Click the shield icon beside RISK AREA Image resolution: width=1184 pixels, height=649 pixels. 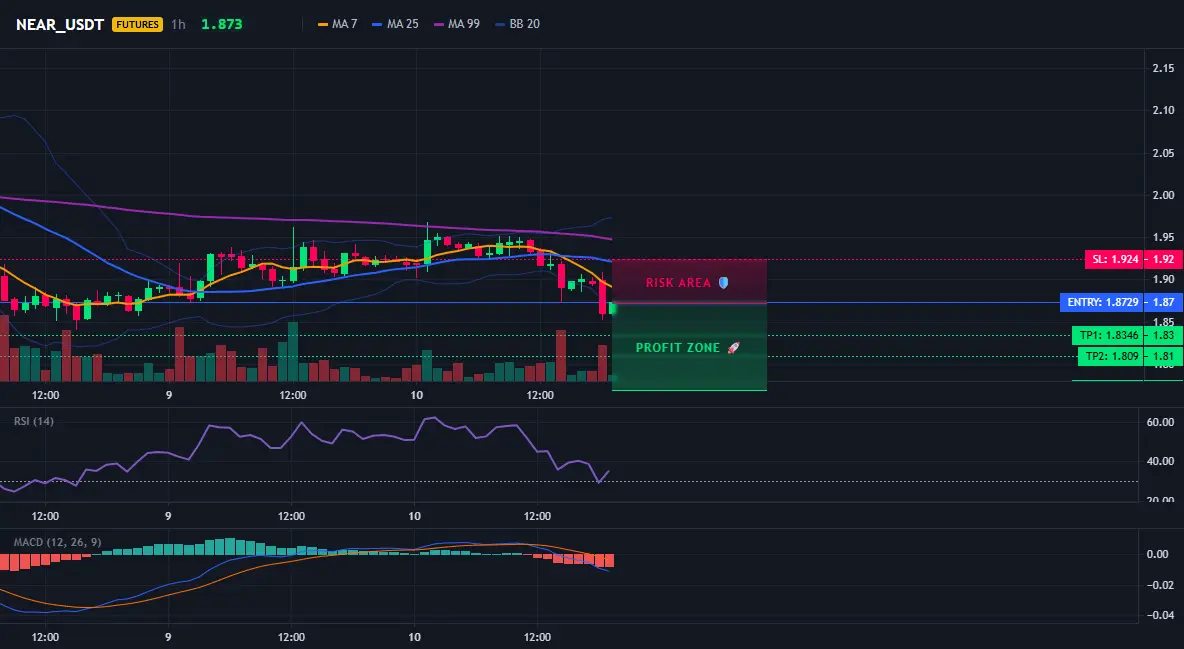pyautogui.click(x=723, y=283)
